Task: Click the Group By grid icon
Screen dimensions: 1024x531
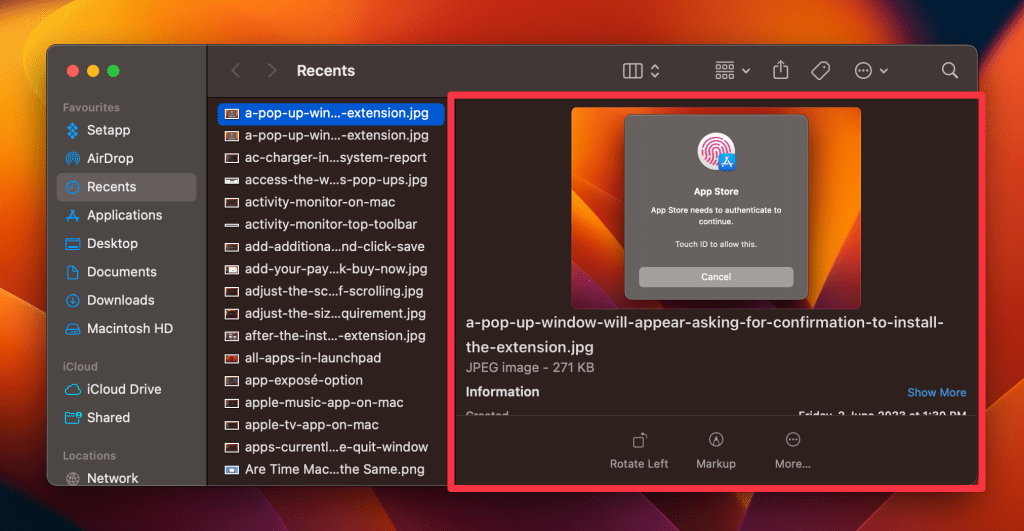Action: pos(724,71)
